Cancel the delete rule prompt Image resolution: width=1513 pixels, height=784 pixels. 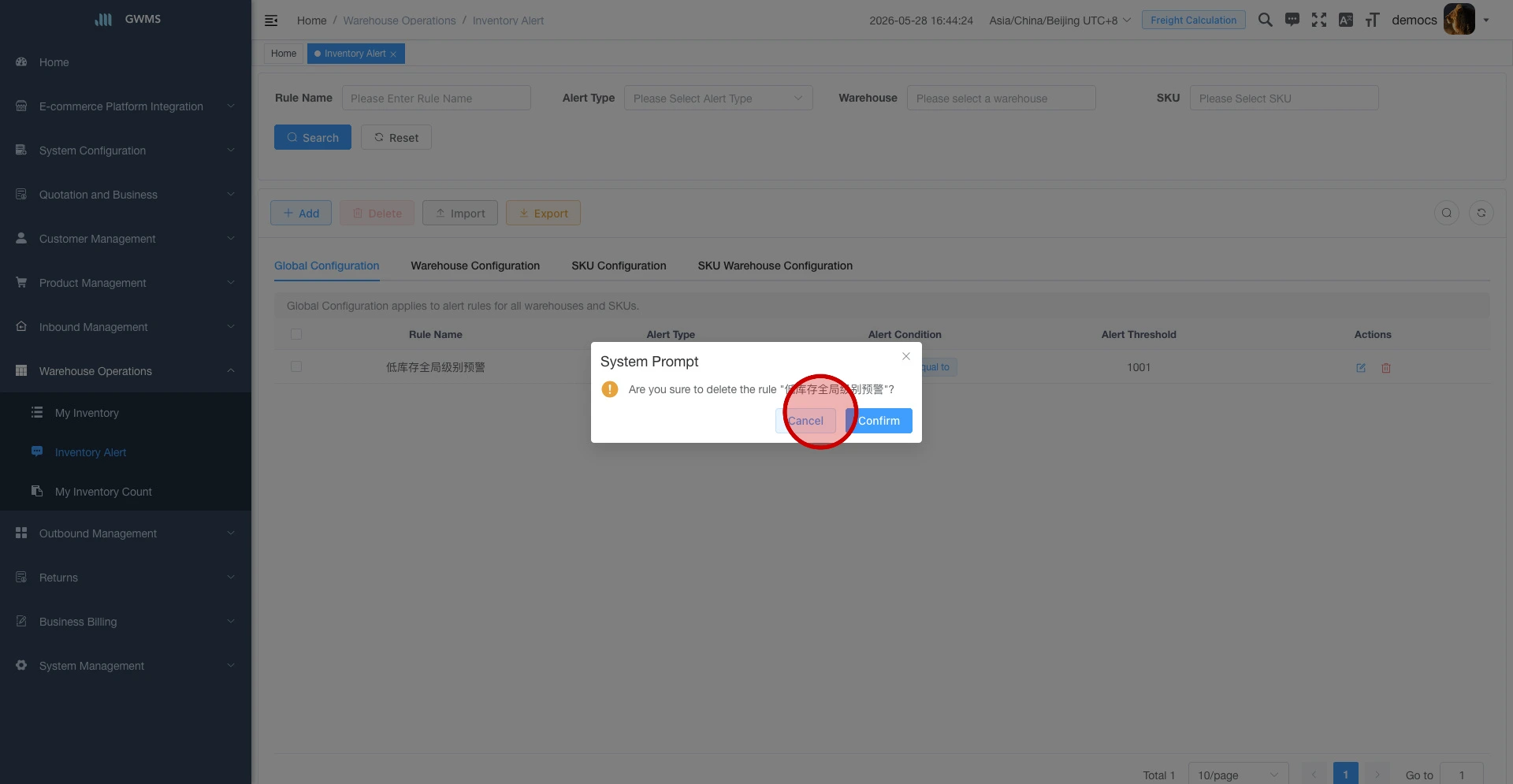point(805,421)
